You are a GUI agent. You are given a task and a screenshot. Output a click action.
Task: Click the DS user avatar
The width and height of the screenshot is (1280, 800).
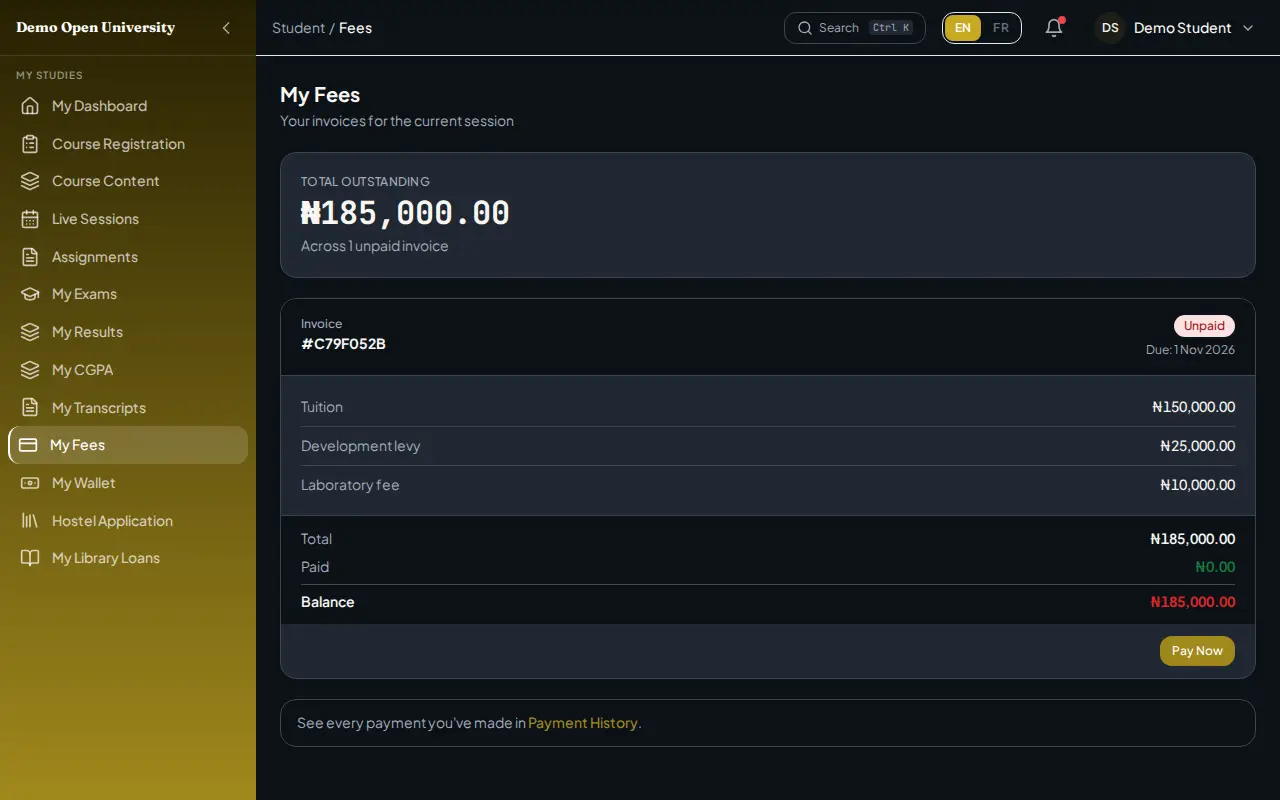pyautogui.click(x=1110, y=28)
